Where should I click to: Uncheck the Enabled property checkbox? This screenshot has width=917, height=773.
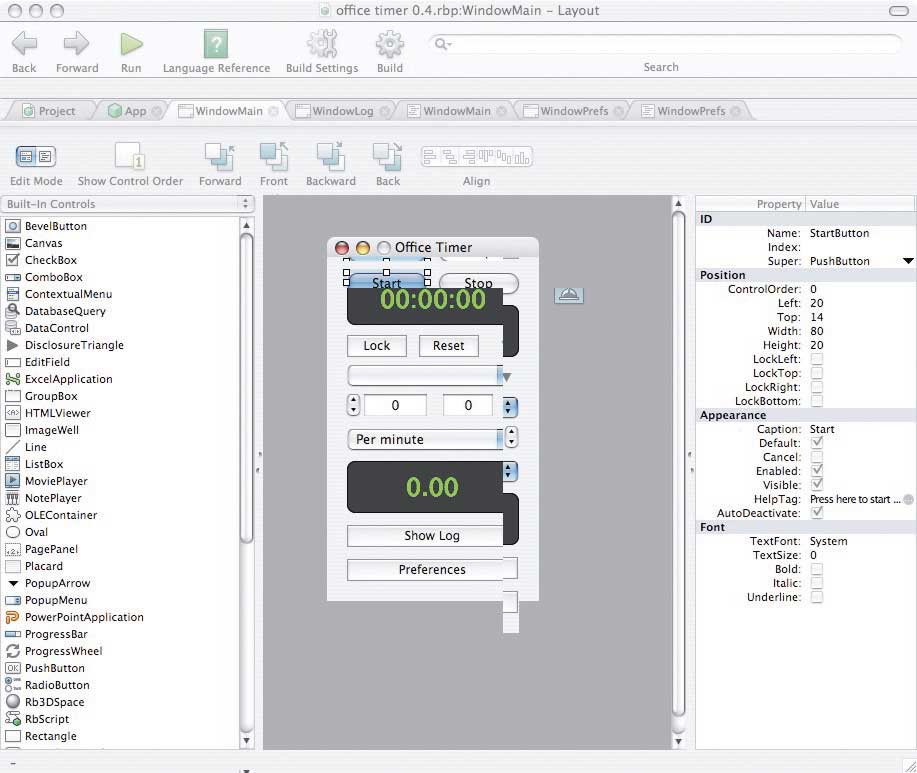coord(817,471)
